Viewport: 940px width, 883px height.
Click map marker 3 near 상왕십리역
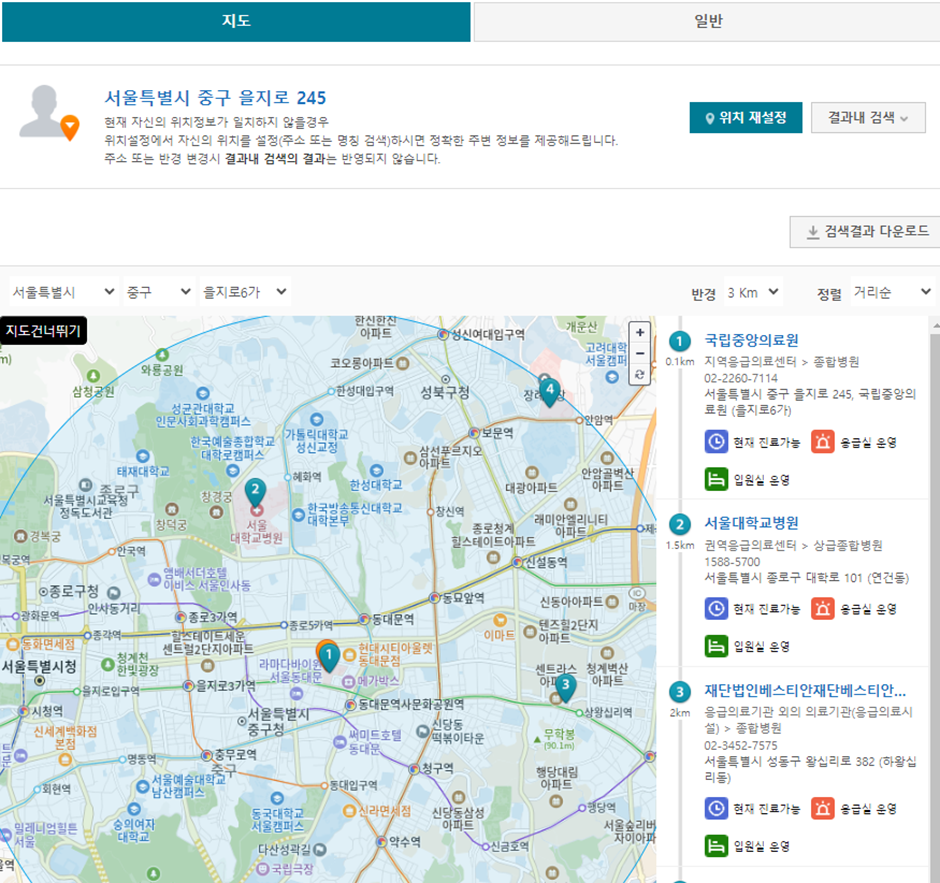tap(565, 687)
